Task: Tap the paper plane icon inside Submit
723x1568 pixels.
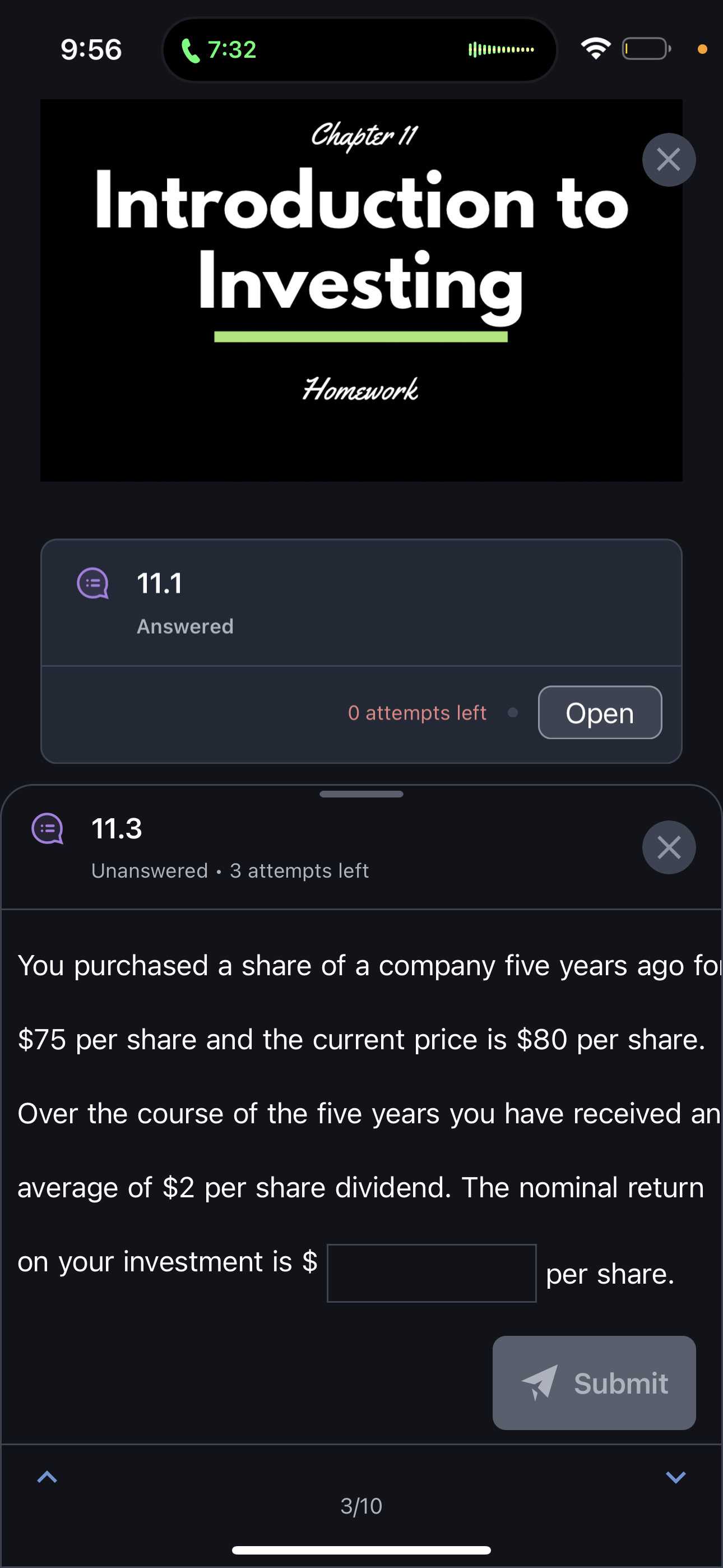Action: 541,1383
